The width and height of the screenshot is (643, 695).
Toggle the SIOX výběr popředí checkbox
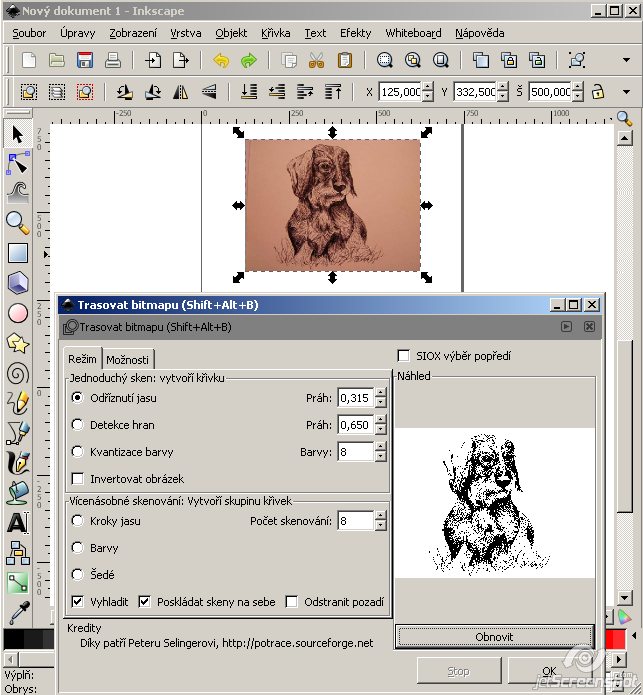404,355
